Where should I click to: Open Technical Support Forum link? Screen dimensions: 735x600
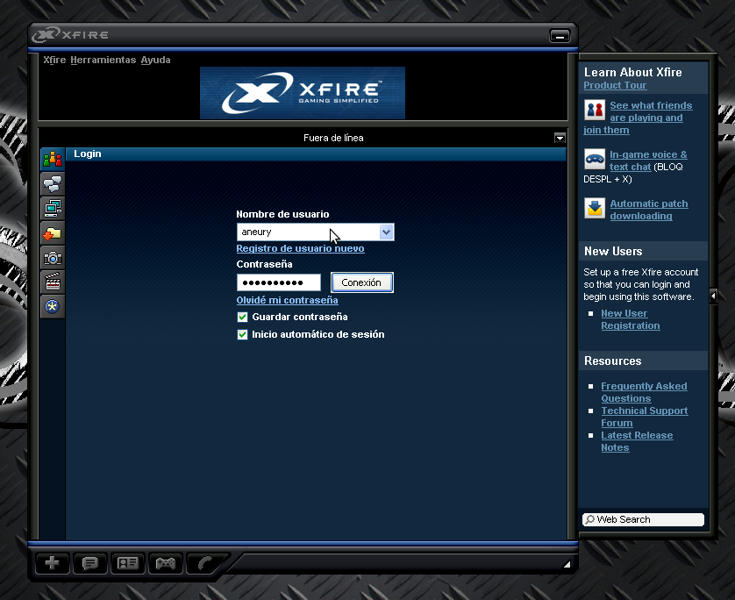(644, 417)
